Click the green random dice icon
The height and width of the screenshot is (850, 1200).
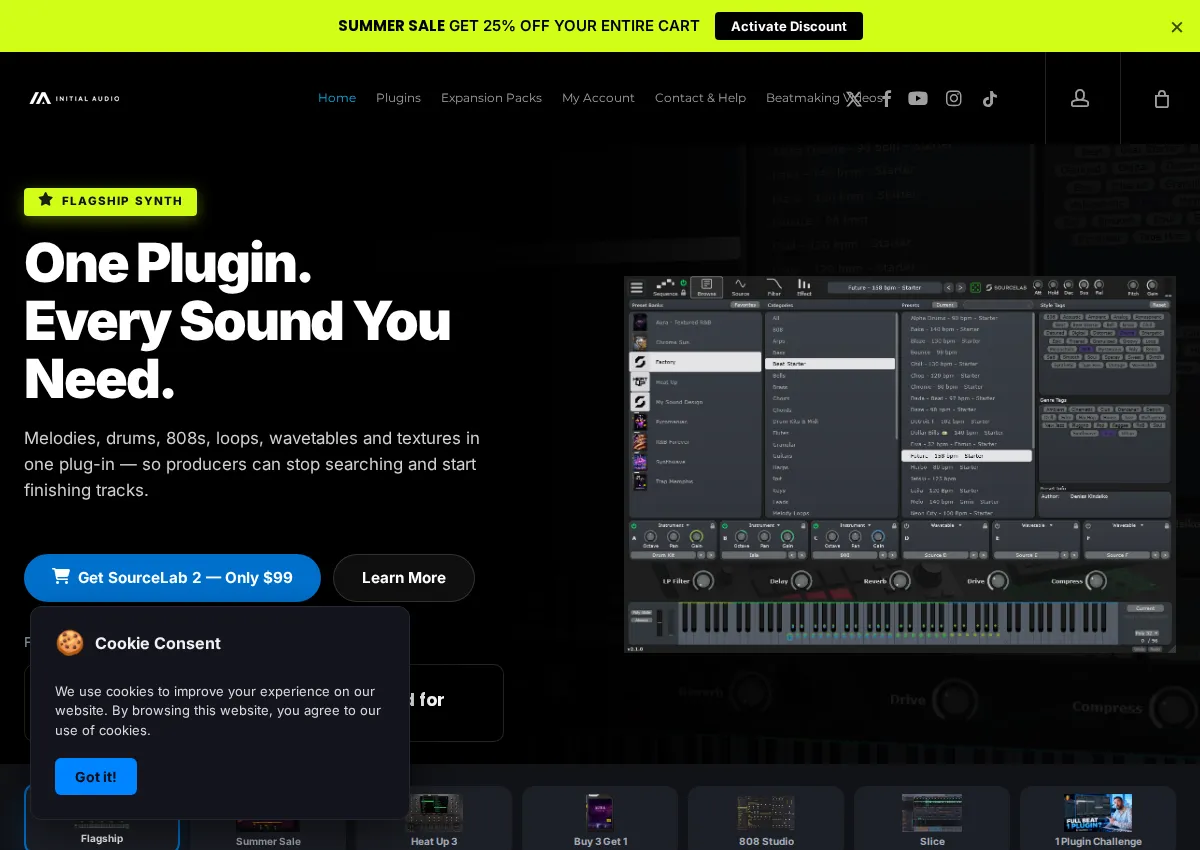975,287
